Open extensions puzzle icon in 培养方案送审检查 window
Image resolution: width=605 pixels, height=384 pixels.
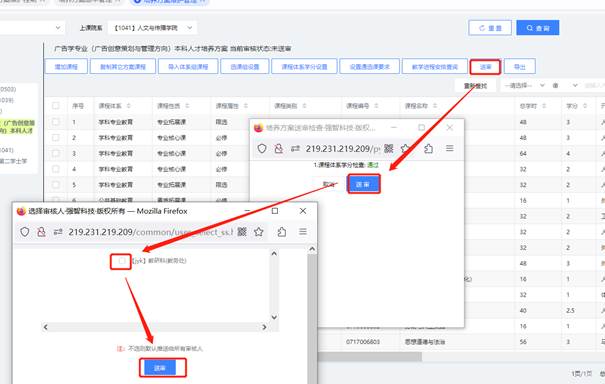click(428, 148)
